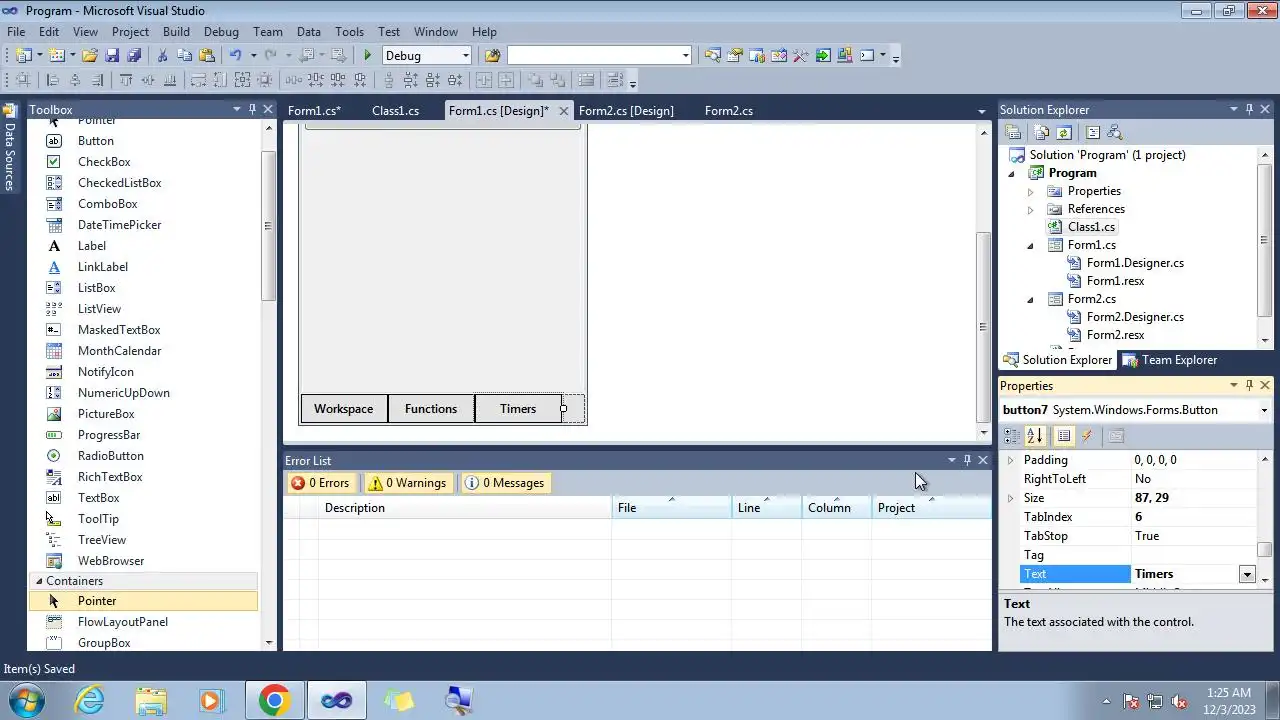The width and height of the screenshot is (1280, 720).
Task: Collapse the Form2.cs tree node
Action: pos(1030,299)
